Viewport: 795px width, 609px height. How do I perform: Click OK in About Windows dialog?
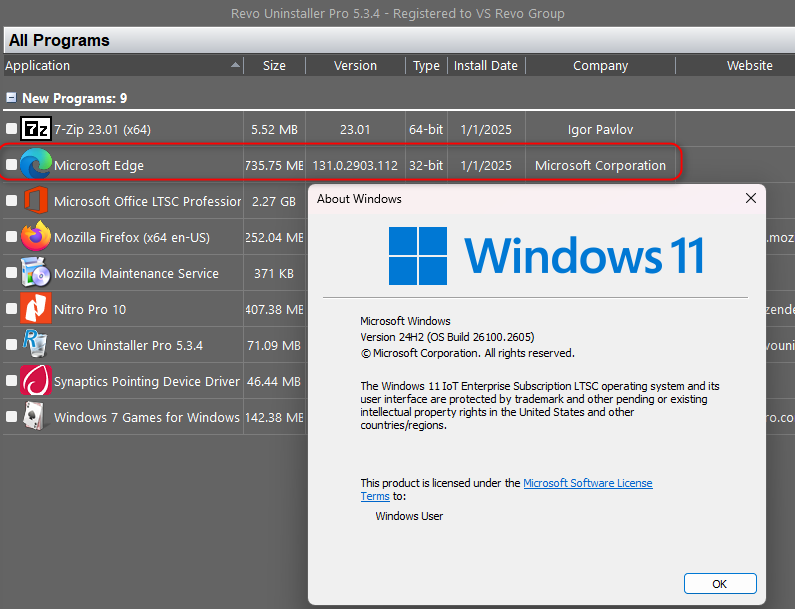coord(720,584)
